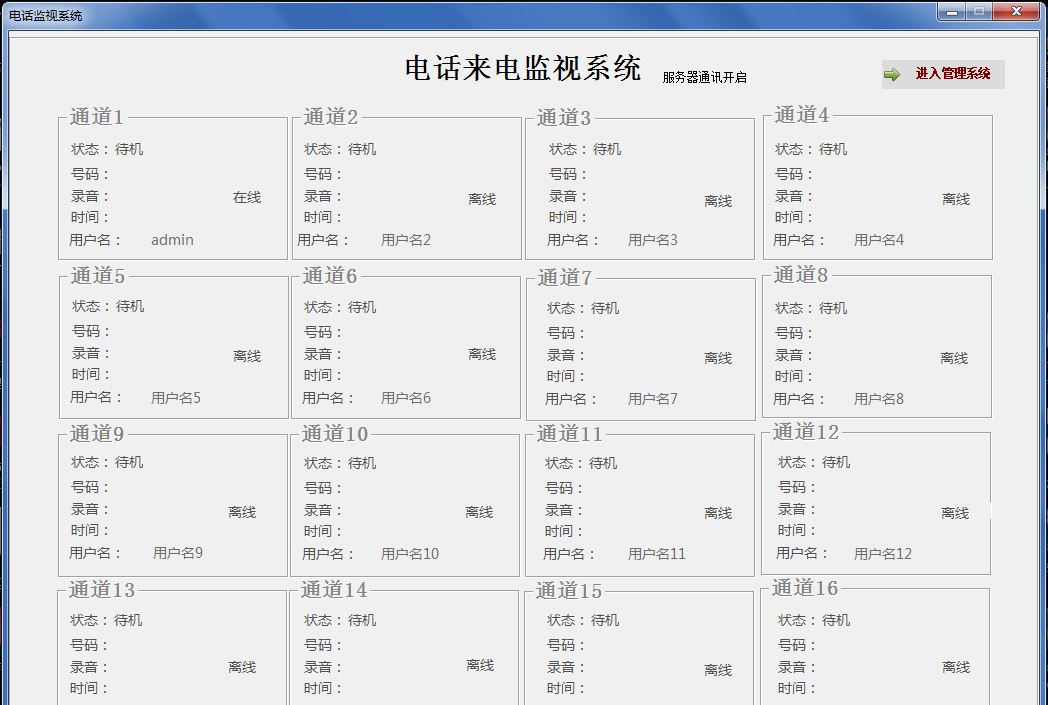Click the 进入管理系统 button
The width and height of the screenshot is (1048, 705).
(x=952, y=74)
